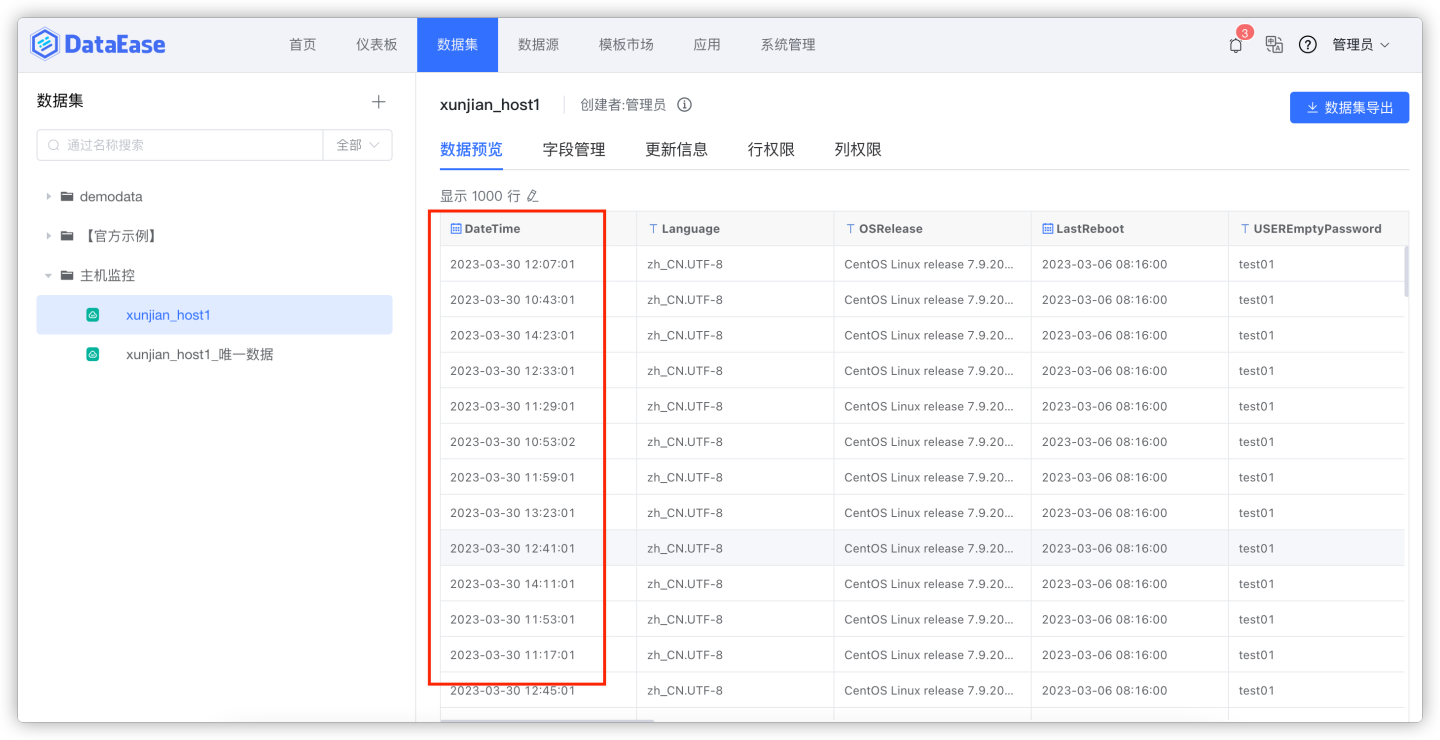This screenshot has height=740, width=1440.
Task: Open the help question mark icon
Action: tap(1308, 44)
